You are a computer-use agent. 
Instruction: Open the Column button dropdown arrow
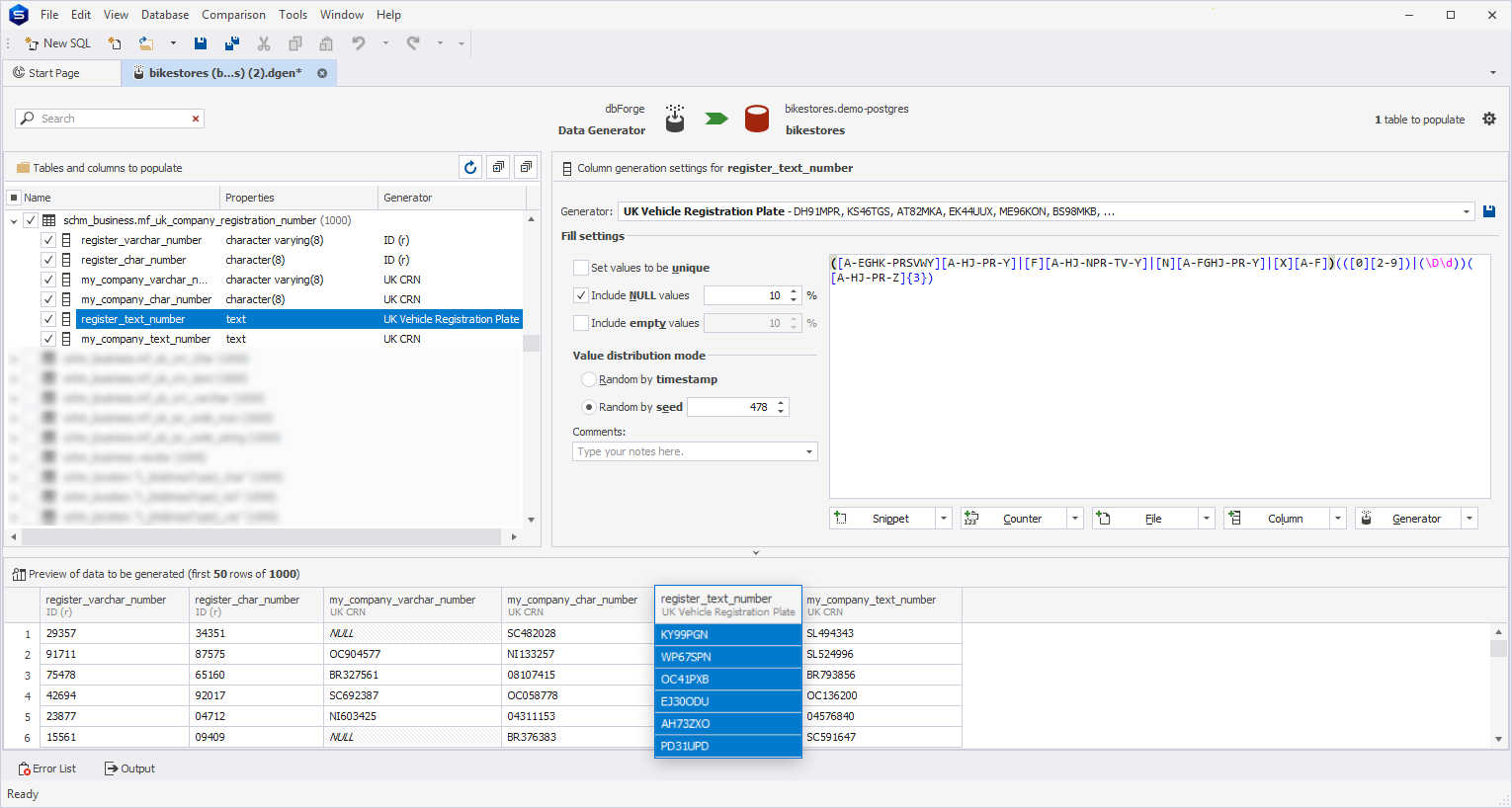pos(1338,519)
